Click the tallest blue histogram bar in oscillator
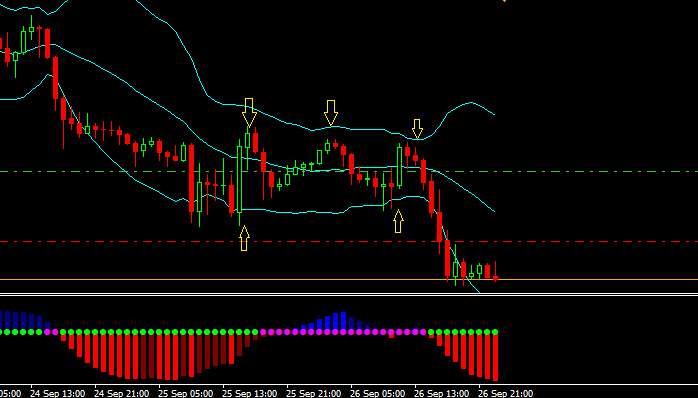698x398 pixels. click(343, 322)
